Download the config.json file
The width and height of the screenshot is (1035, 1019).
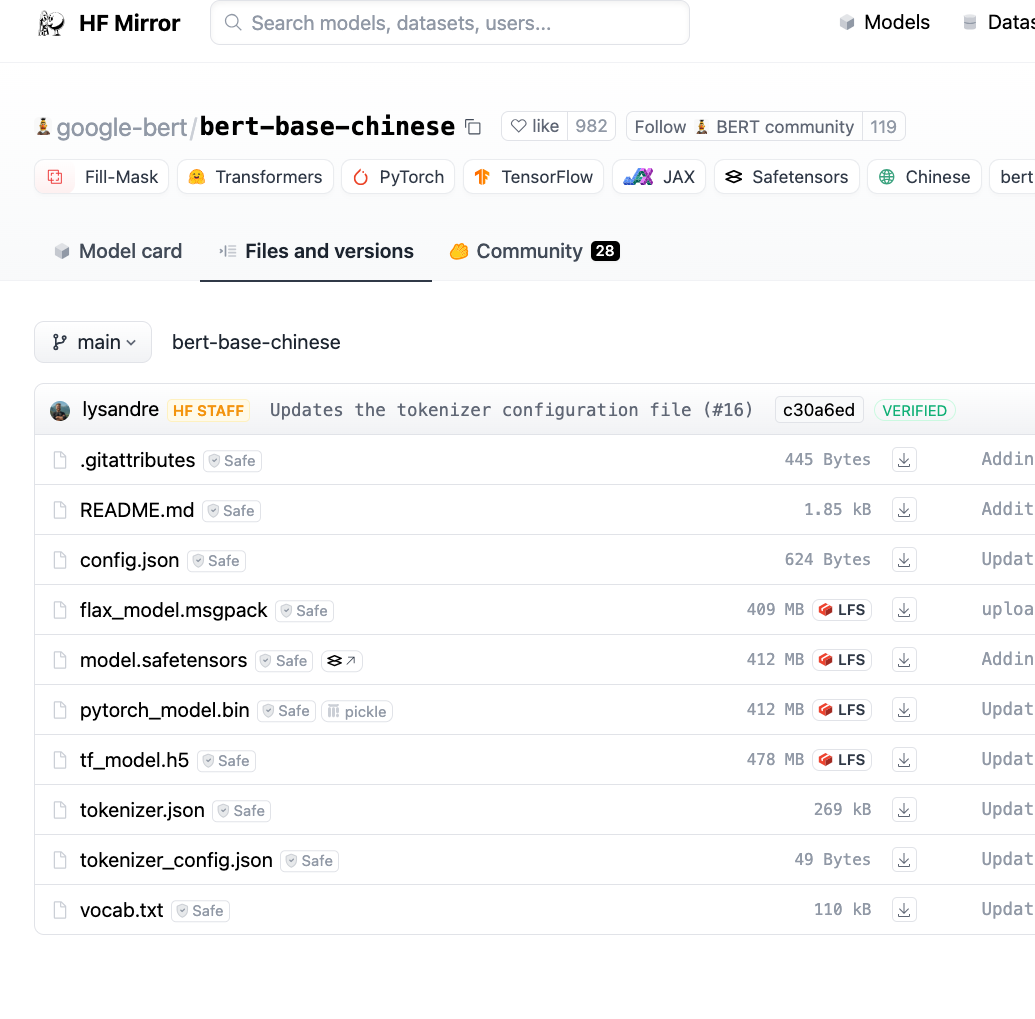pos(904,560)
